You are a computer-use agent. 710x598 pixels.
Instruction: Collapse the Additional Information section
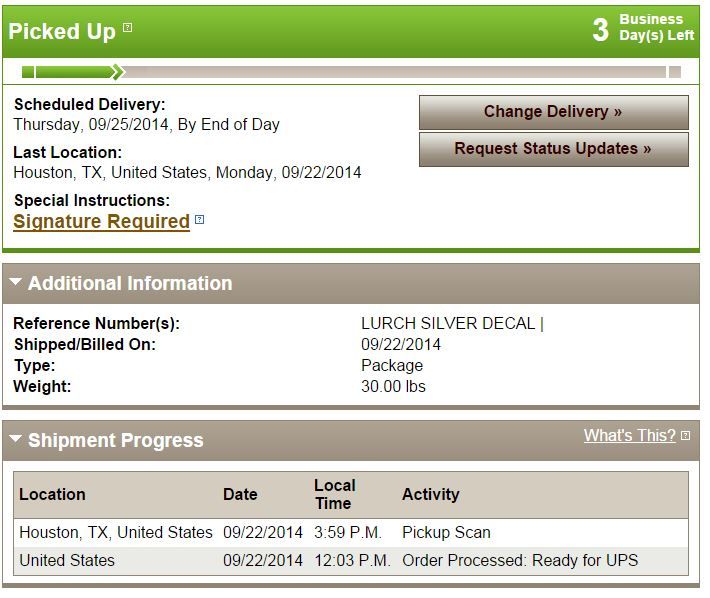point(15,282)
